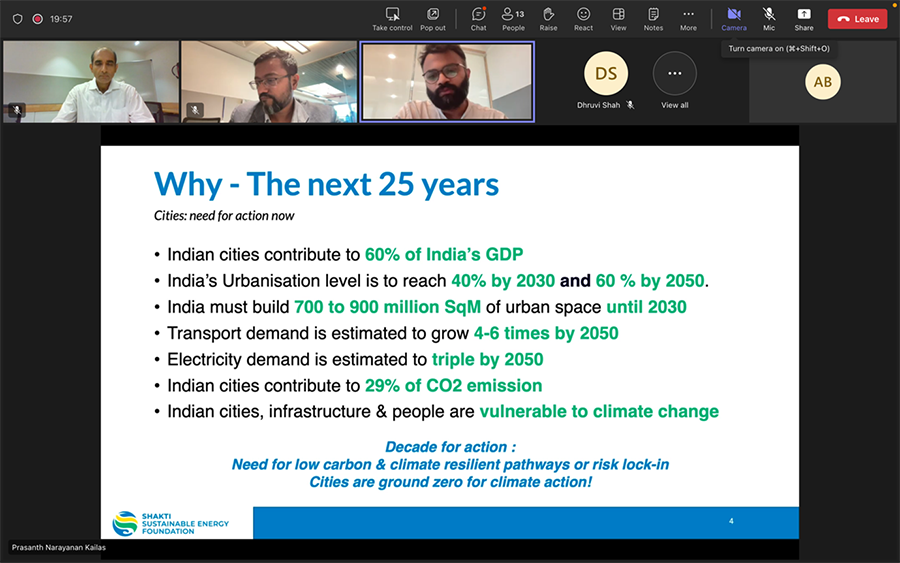
Task: Open the Share content tray
Action: pos(804,19)
